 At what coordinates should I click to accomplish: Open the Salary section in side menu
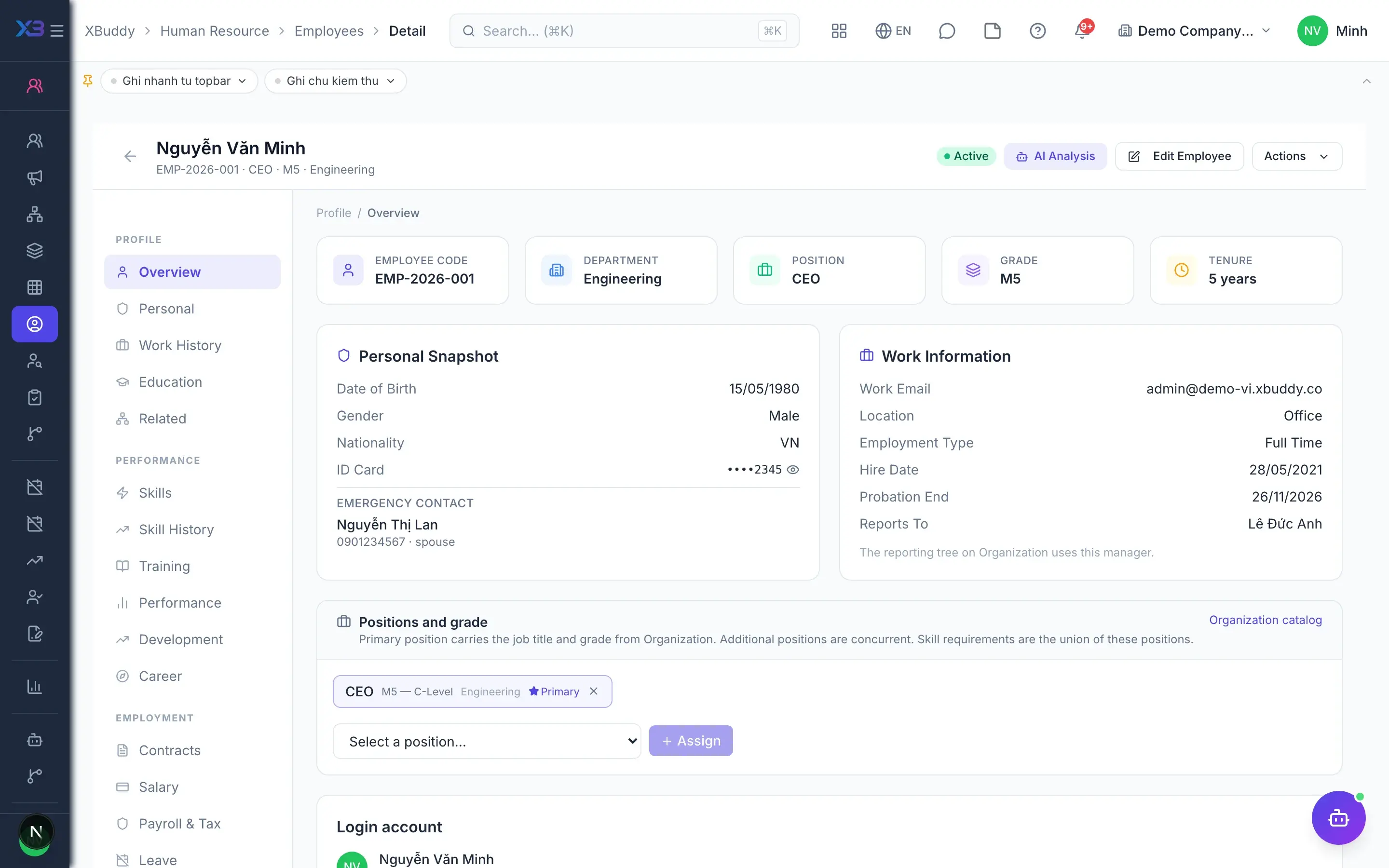click(x=192, y=787)
